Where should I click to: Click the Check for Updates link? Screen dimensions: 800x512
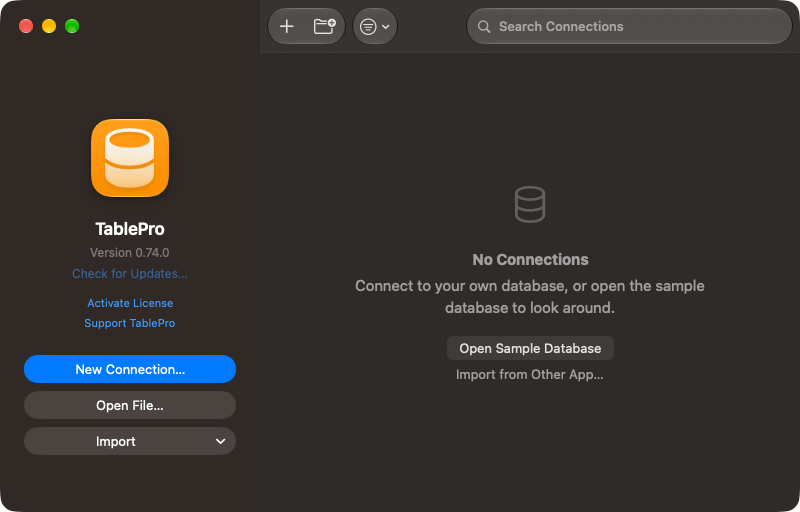pos(130,274)
